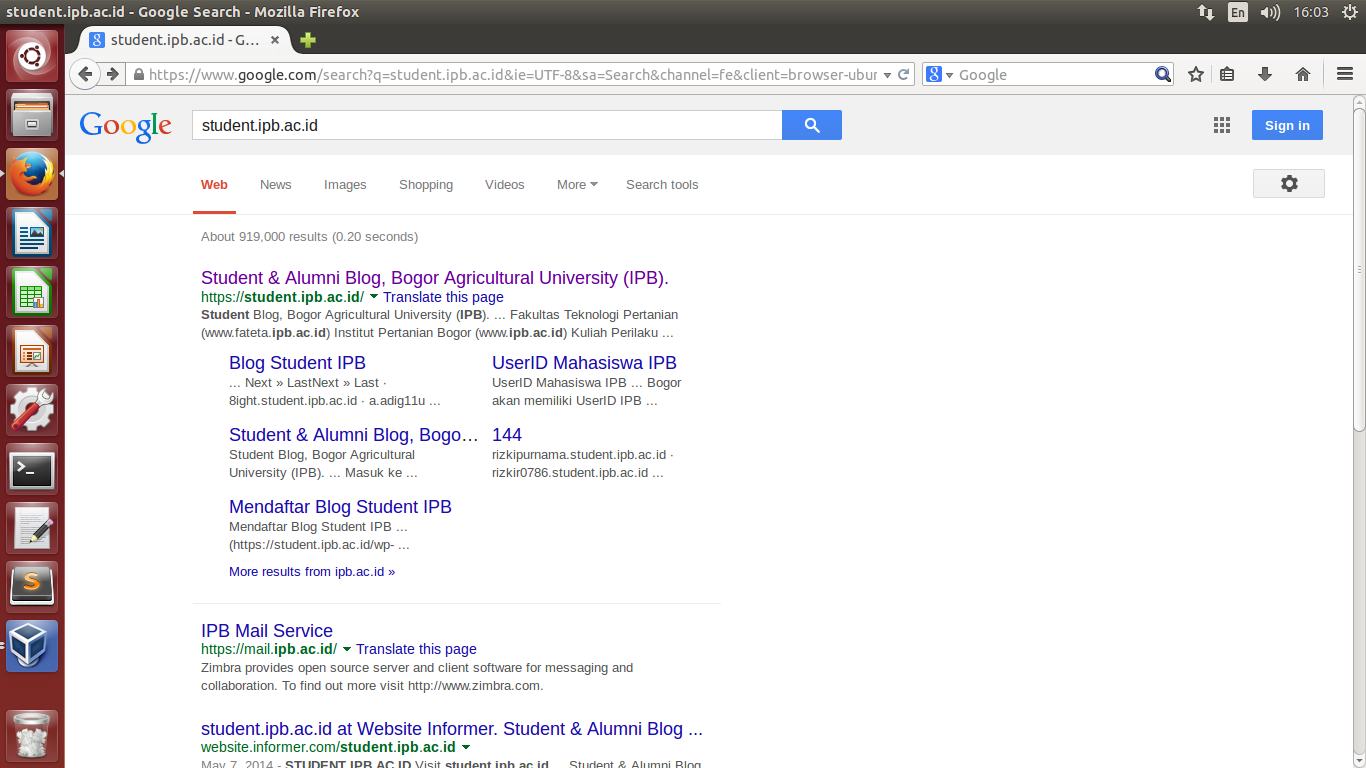1366x768 pixels.
Task: Expand options arrow for mail.ipb.ac.id result
Action: click(347, 649)
